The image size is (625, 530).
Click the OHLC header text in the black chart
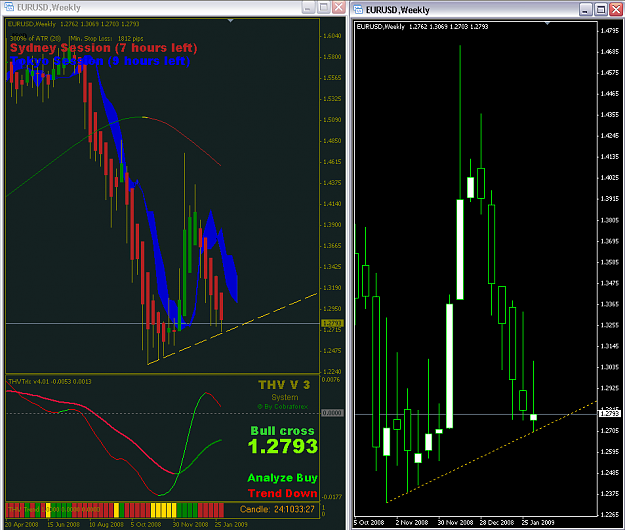pos(422,27)
